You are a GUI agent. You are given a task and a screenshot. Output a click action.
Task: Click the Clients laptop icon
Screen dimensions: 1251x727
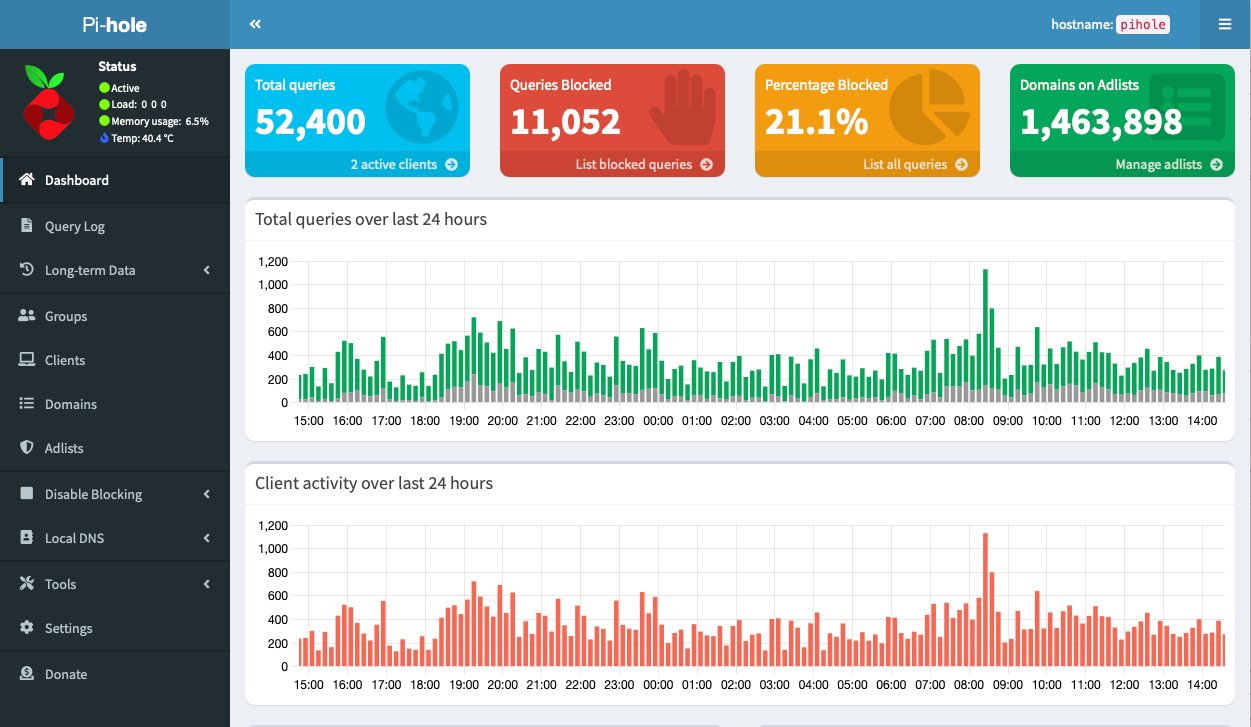27,360
